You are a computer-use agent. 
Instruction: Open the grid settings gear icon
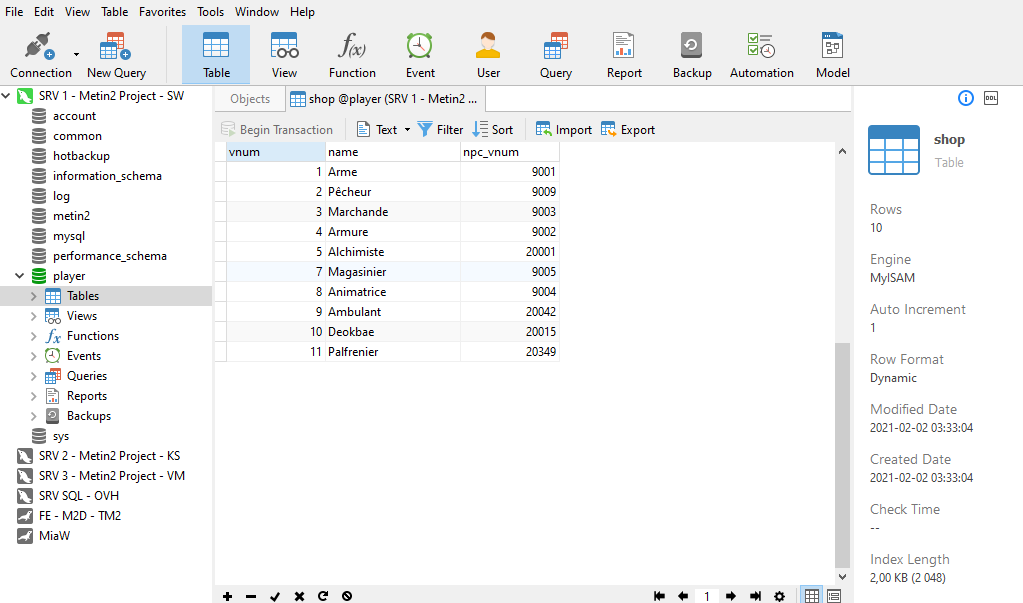click(780, 596)
